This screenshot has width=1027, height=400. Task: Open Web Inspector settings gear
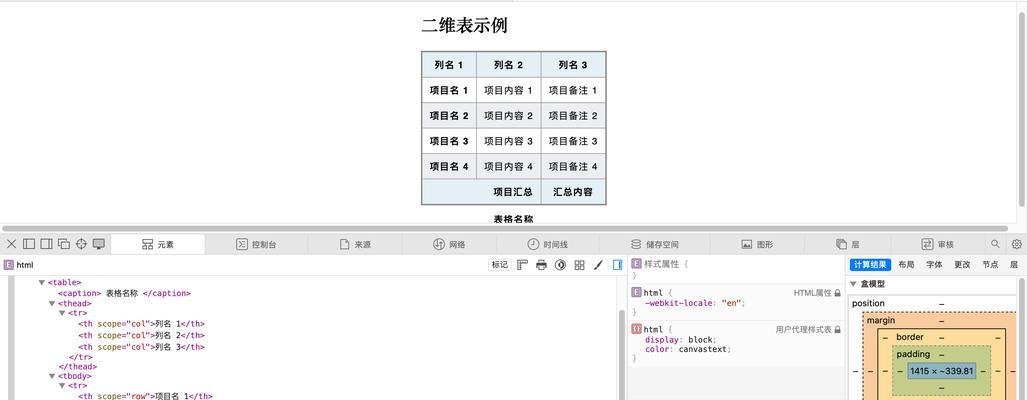[1017, 244]
